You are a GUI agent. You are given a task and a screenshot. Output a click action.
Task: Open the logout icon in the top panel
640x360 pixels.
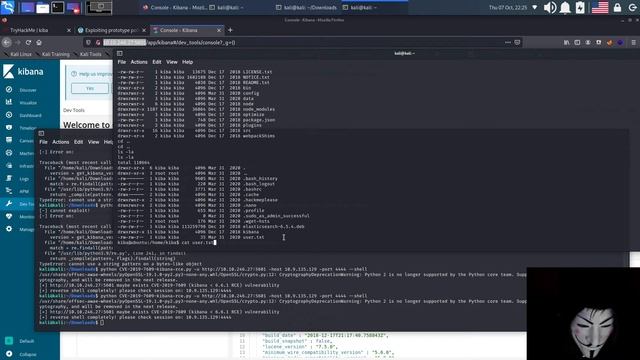[632, 7]
